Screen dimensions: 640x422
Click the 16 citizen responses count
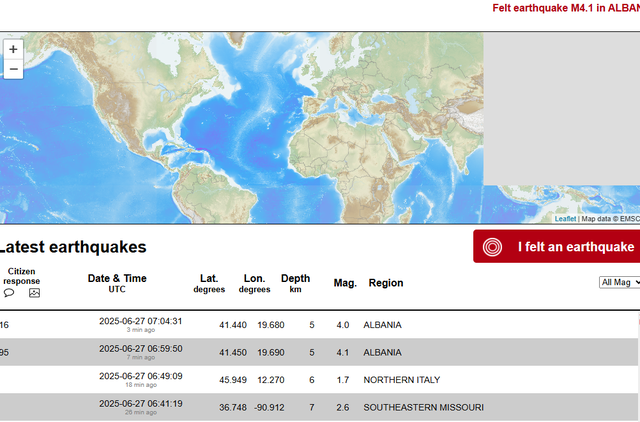click(5, 325)
